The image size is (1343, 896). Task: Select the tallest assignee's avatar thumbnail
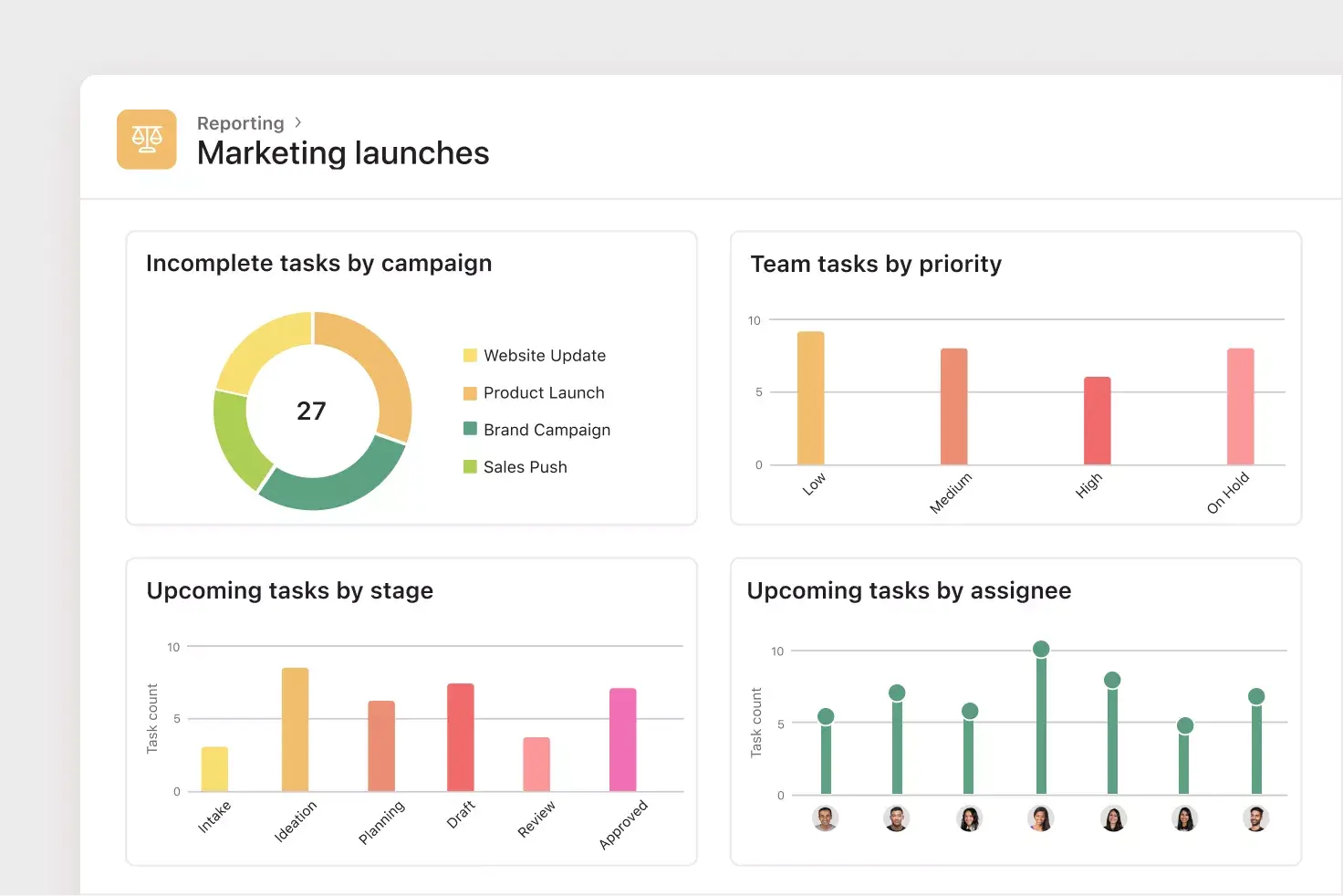[1040, 818]
